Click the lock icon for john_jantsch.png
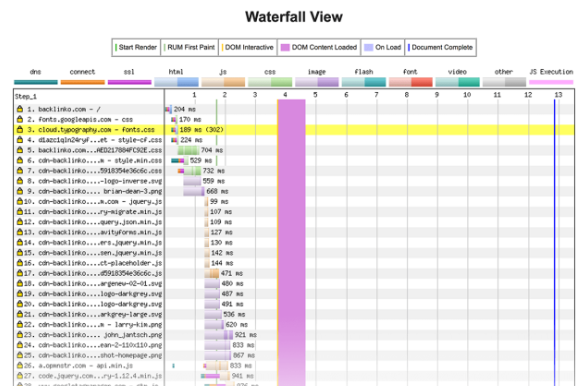This screenshot has width=583, height=386. pos(20,335)
